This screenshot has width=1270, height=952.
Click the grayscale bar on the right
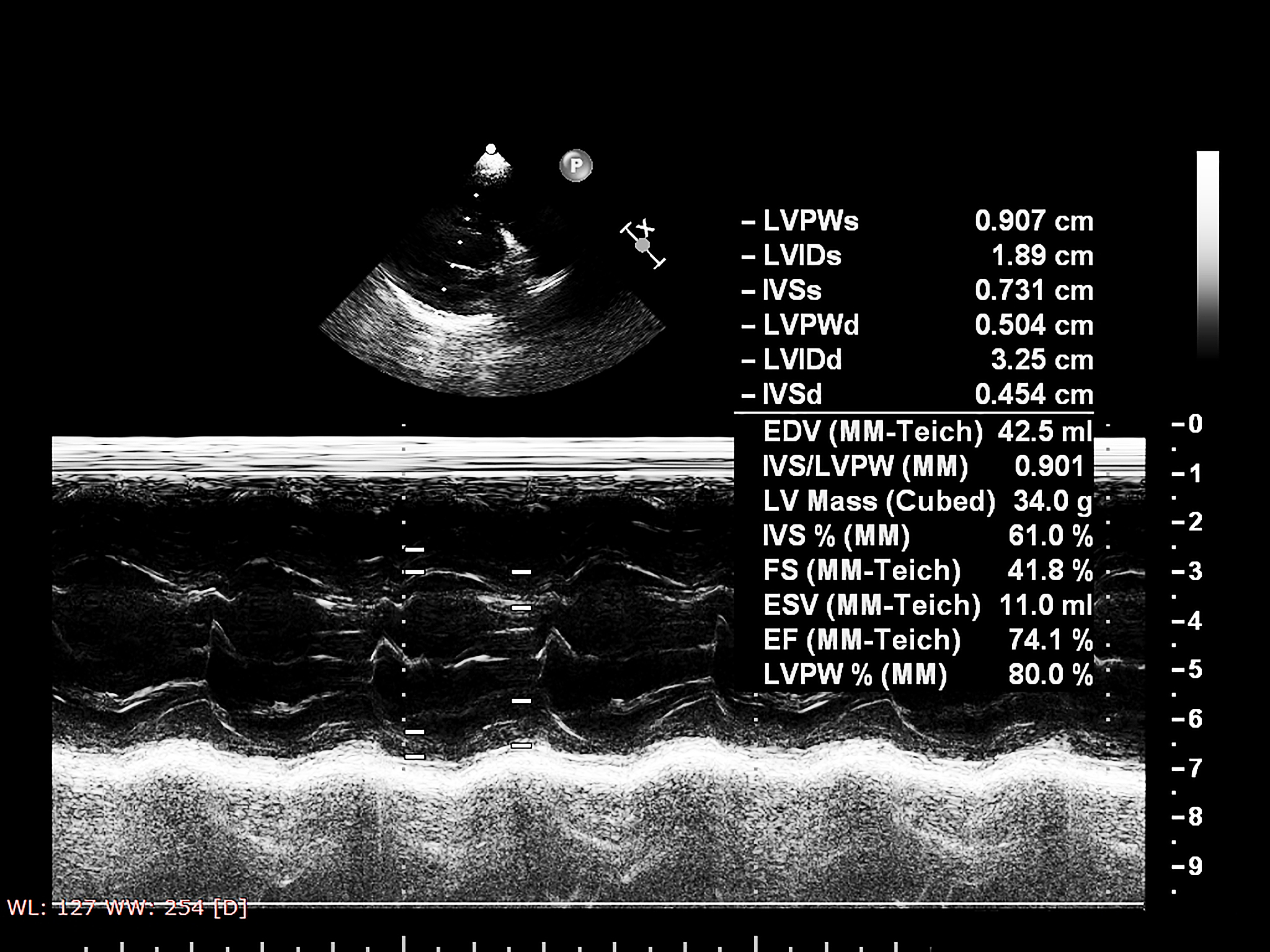pyautogui.click(x=1207, y=254)
